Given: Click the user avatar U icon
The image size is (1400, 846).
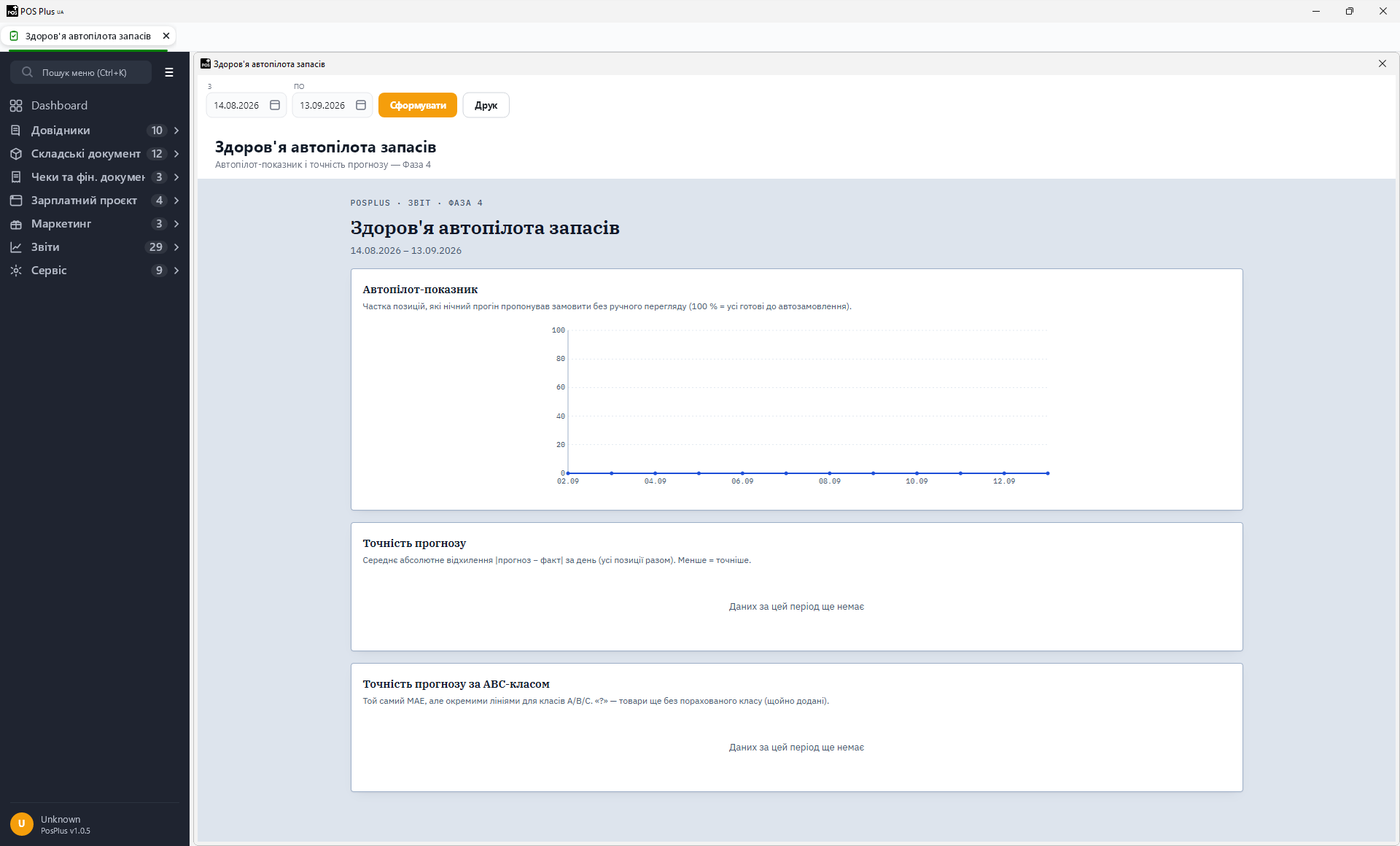Looking at the screenshot, I should click(22, 824).
